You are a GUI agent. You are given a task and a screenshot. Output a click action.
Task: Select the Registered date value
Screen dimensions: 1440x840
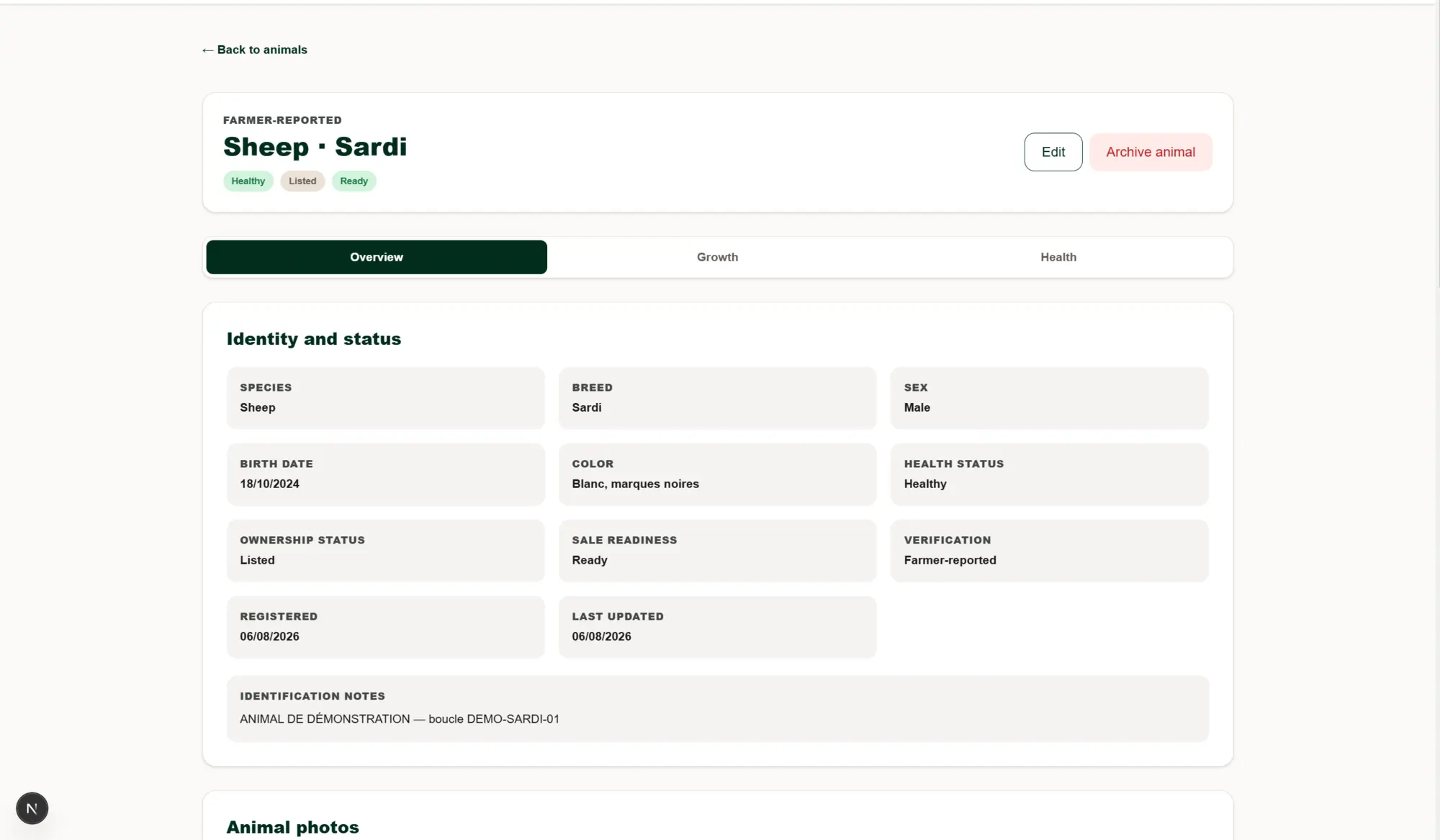coord(269,636)
